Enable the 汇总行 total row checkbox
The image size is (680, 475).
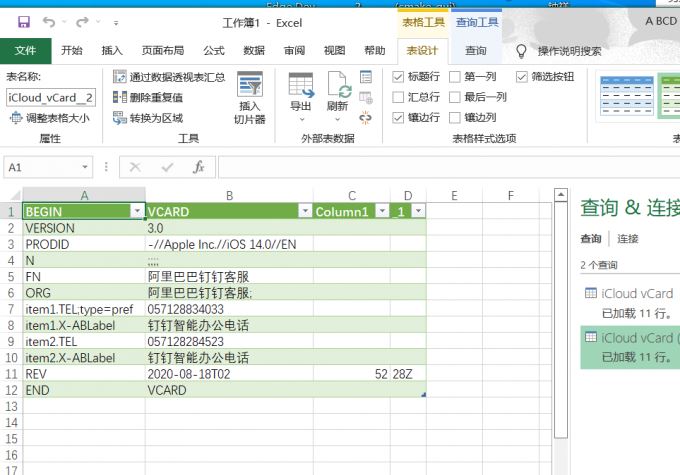click(x=398, y=97)
